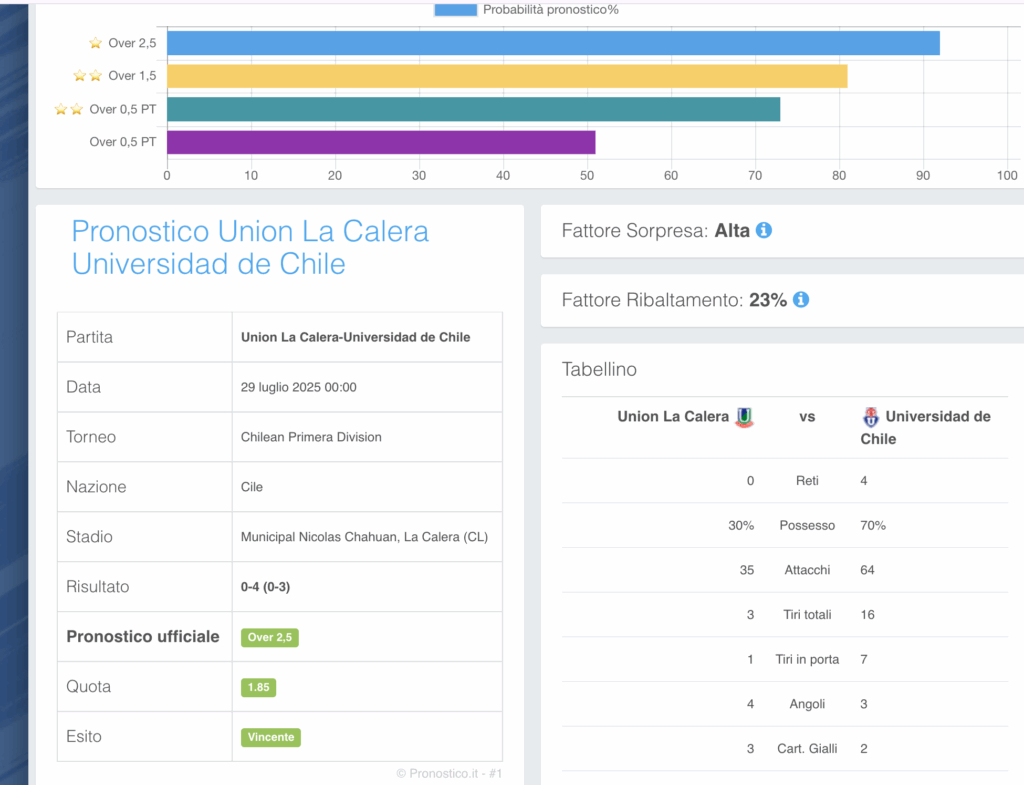This screenshot has height=785, width=1024.
Task: Click the Fattore Ribaltamento 23% text
Action: point(675,300)
